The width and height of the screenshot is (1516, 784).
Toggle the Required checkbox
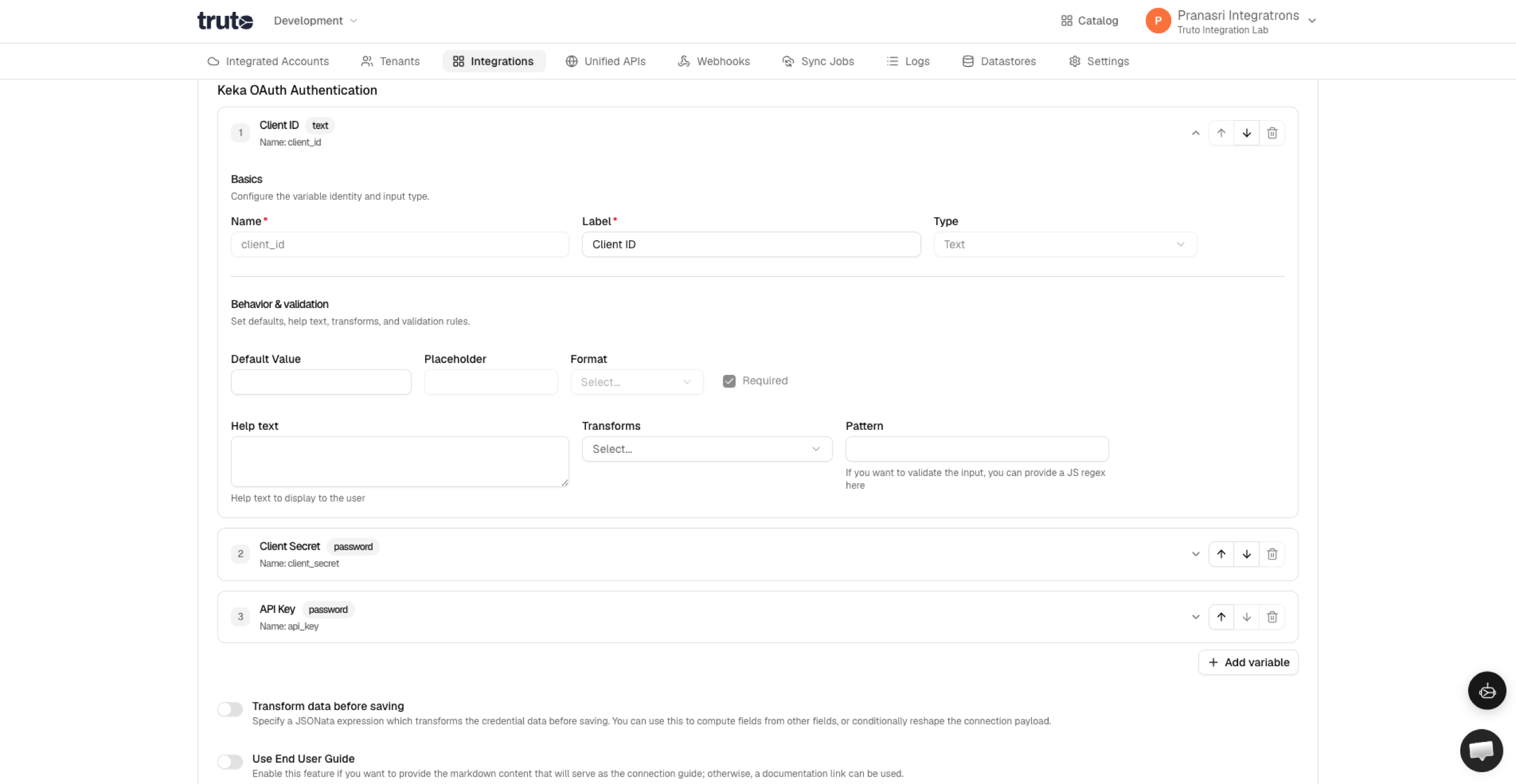(x=729, y=381)
